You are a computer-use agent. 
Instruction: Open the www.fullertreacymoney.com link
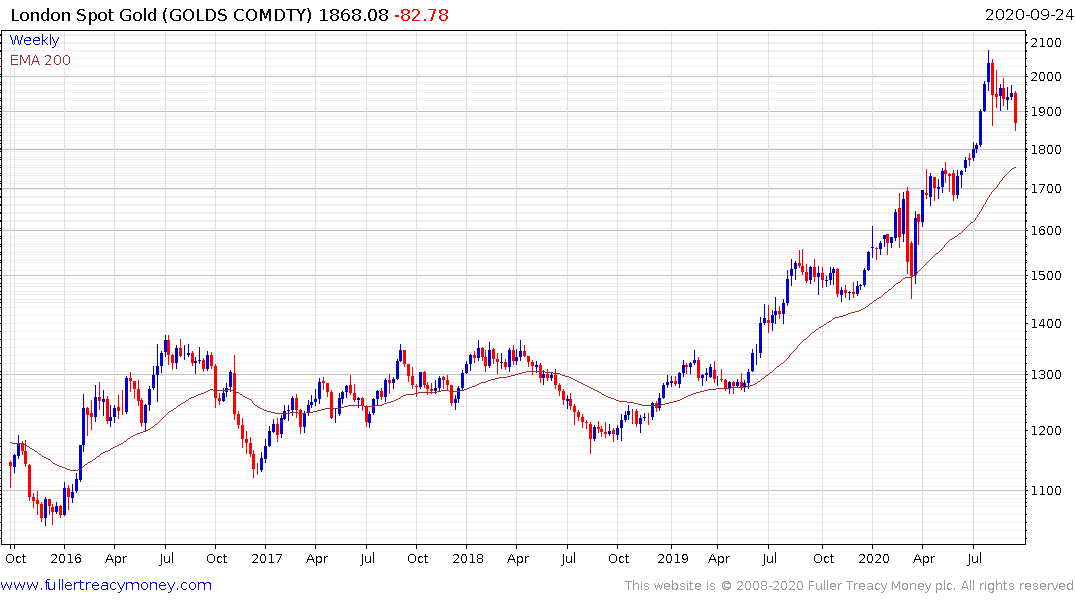pos(106,586)
